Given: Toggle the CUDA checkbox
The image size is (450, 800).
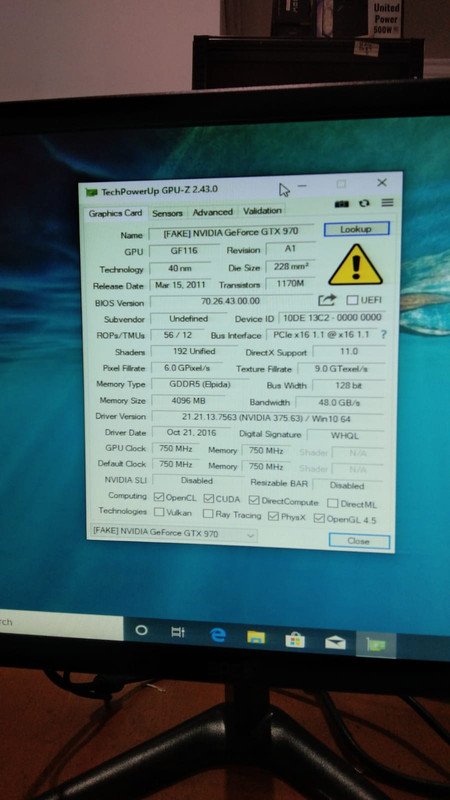Looking at the screenshot, I should pyautogui.click(x=208, y=498).
